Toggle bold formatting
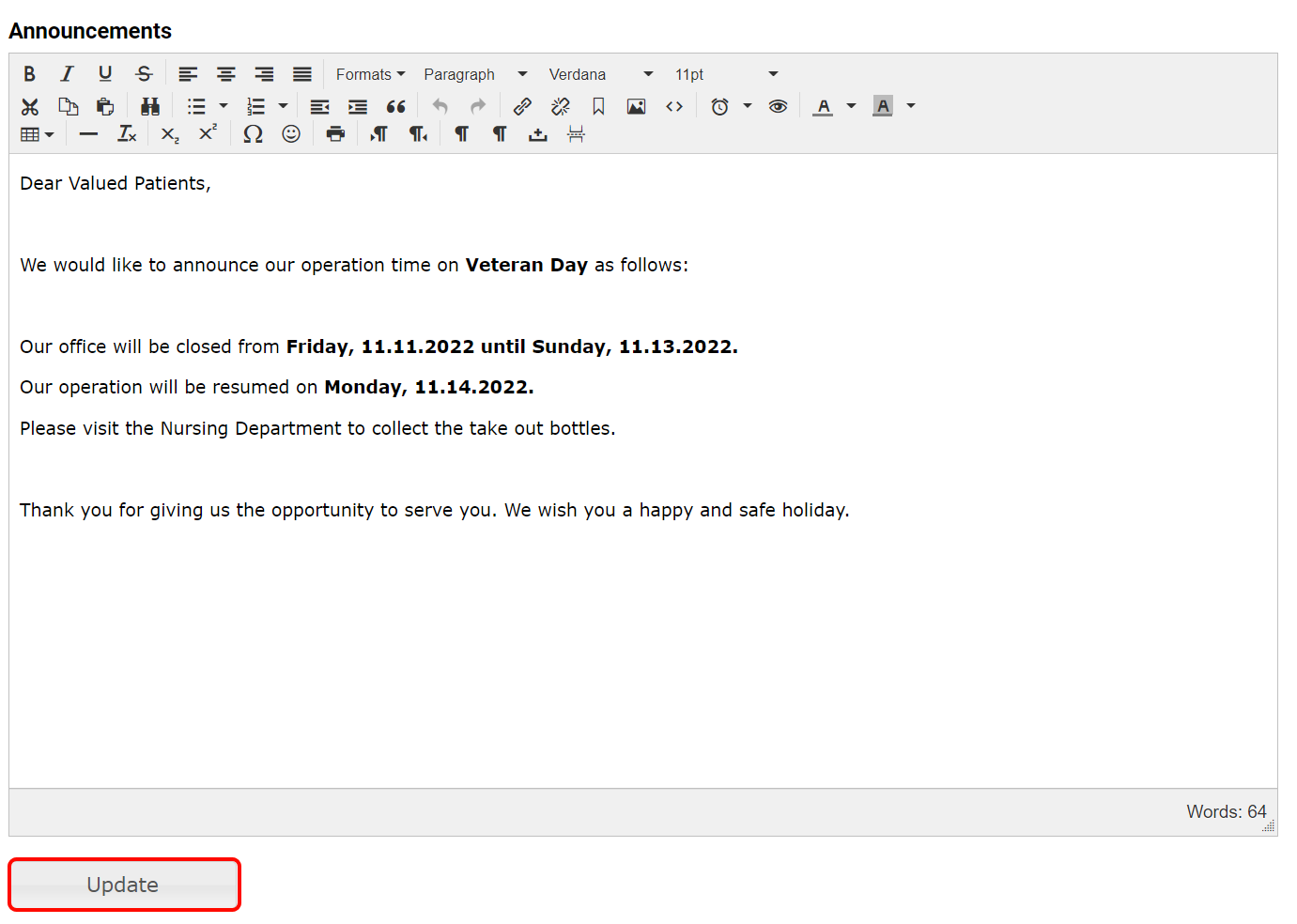This screenshot has height=924, width=1297. click(x=29, y=74)
